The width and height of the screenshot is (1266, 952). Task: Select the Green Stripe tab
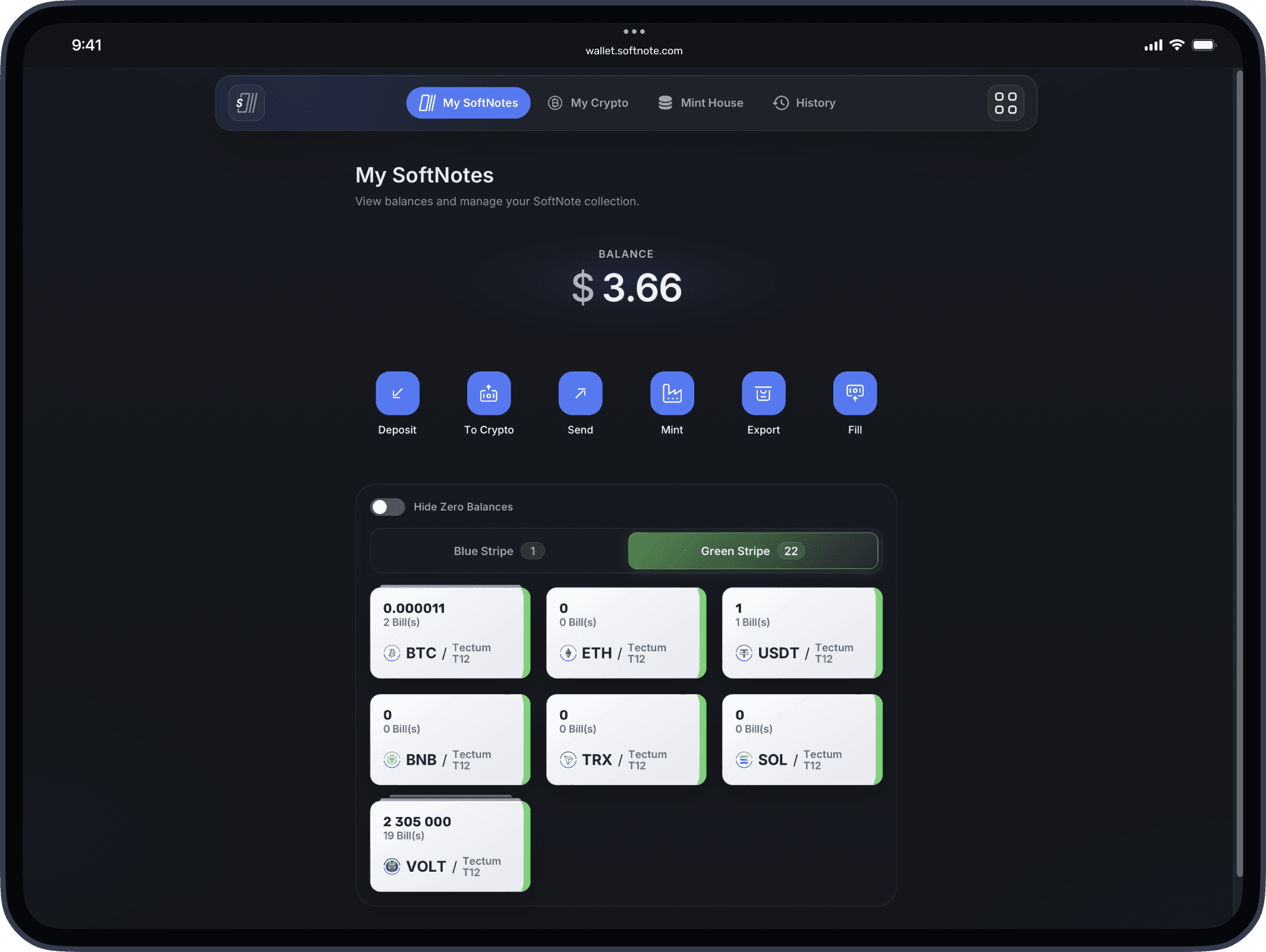click(753, 551)
